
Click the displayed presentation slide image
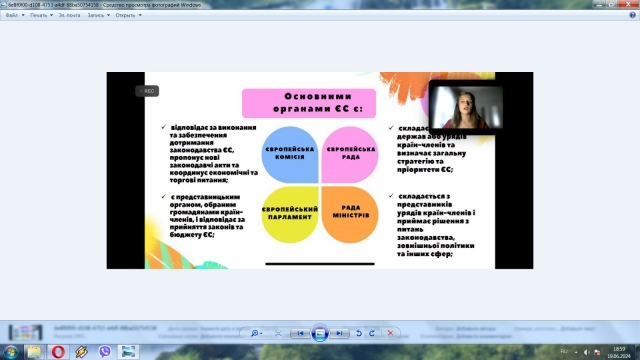320,170
